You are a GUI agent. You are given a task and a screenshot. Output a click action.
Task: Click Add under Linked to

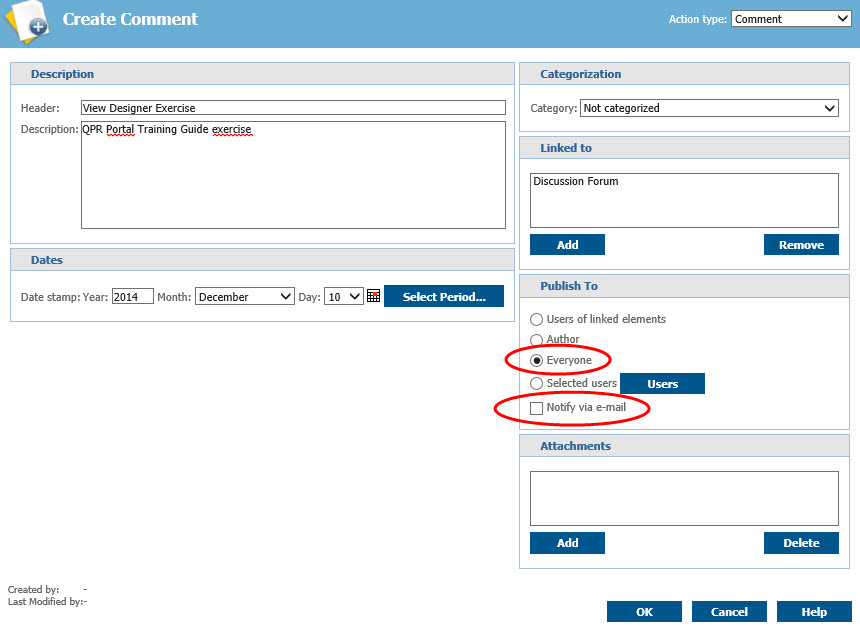point(567,245)
